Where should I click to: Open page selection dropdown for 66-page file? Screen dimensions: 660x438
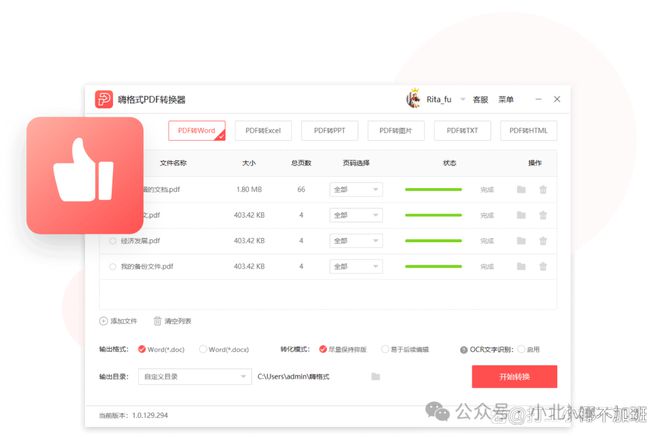356,189
